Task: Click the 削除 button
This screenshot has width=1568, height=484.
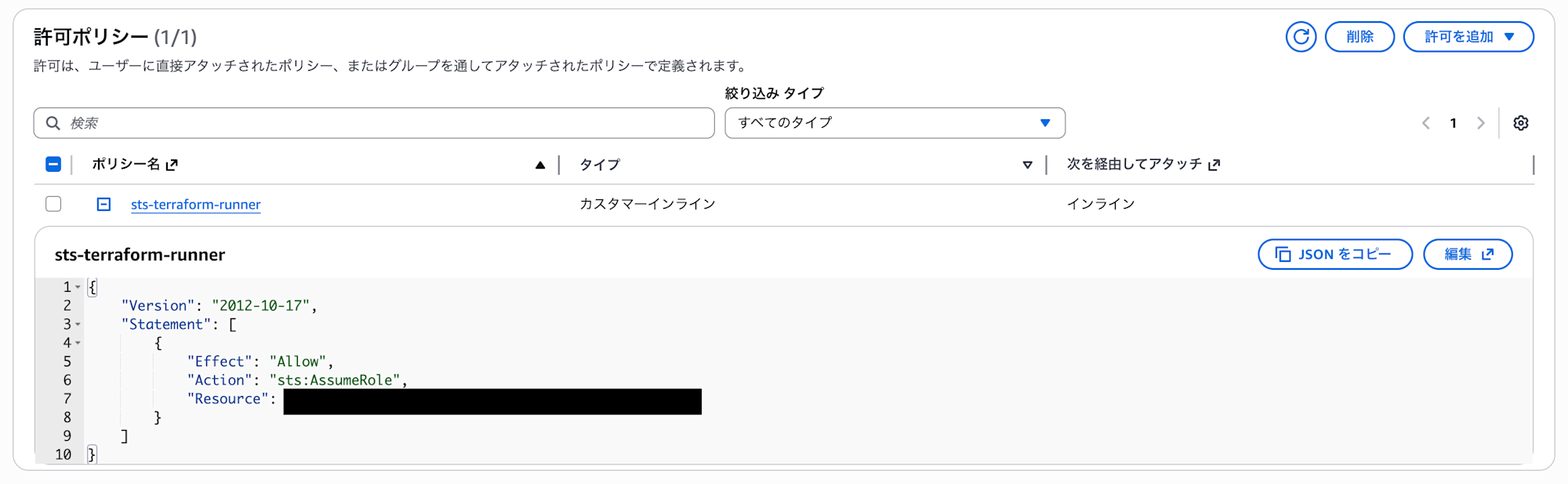Action: click(x=1359, y=36)
